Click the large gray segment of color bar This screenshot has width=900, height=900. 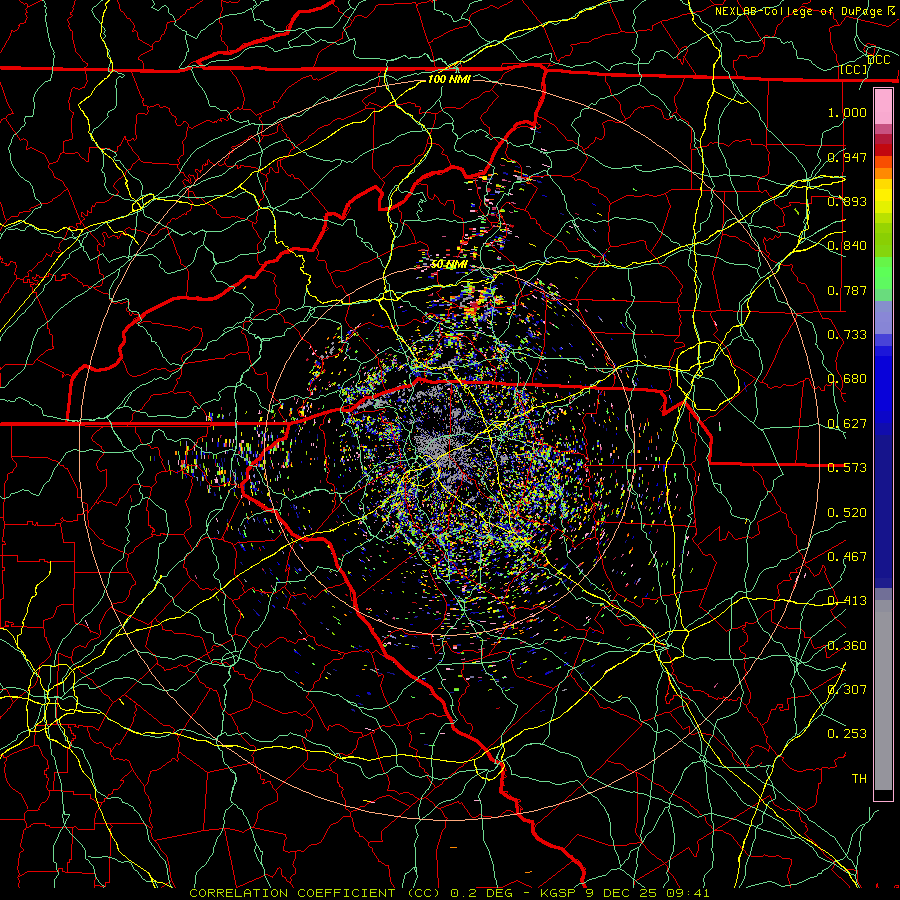click(x=883, y=695)
